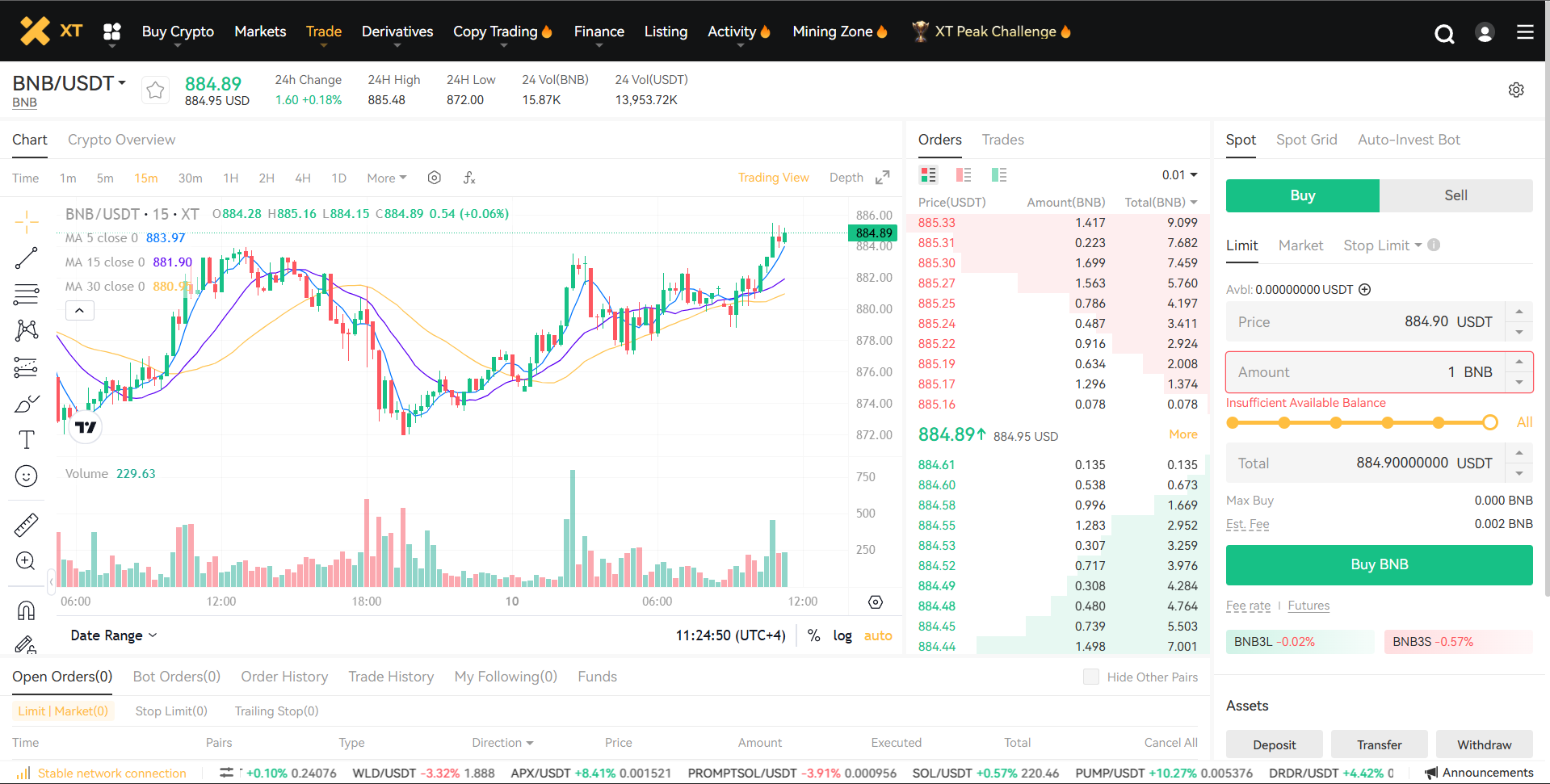This screenshot has height=784, width=1550.
Task: Select the trend line drawing tool
Action: (x=26, y=258)
